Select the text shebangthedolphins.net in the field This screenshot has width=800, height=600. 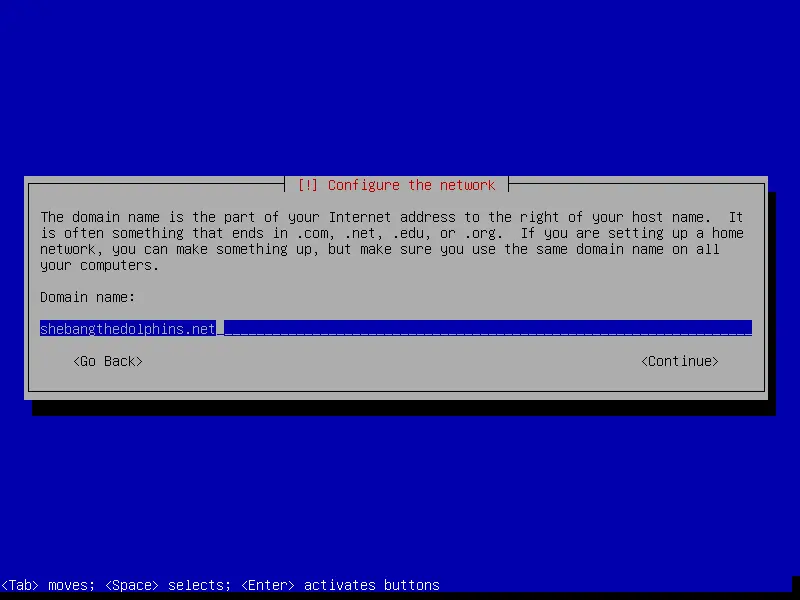[x=127, y=328]
